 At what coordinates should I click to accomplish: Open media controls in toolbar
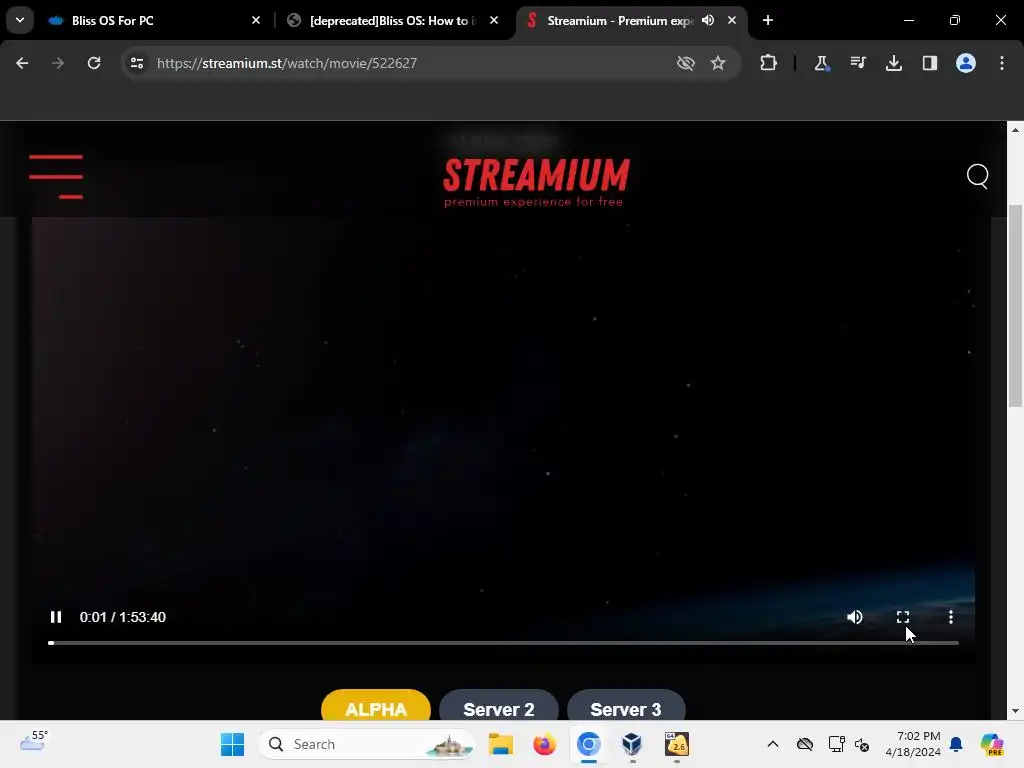click(x=857, y=63)
